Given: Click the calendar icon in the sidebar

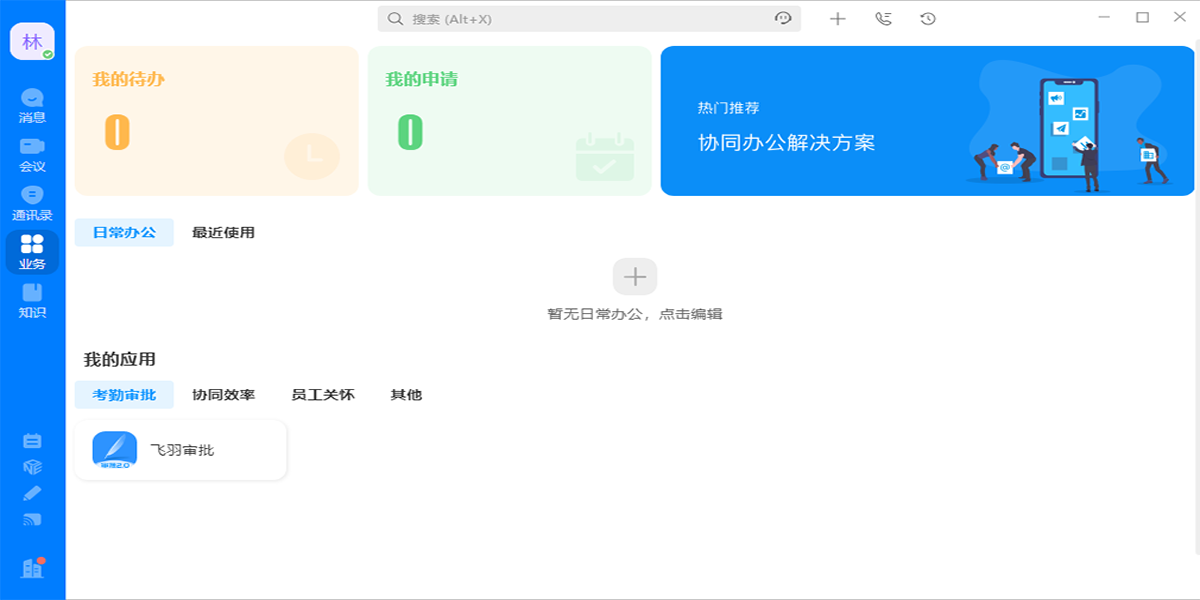Looking at the screenshot, I should coord(32,441).
